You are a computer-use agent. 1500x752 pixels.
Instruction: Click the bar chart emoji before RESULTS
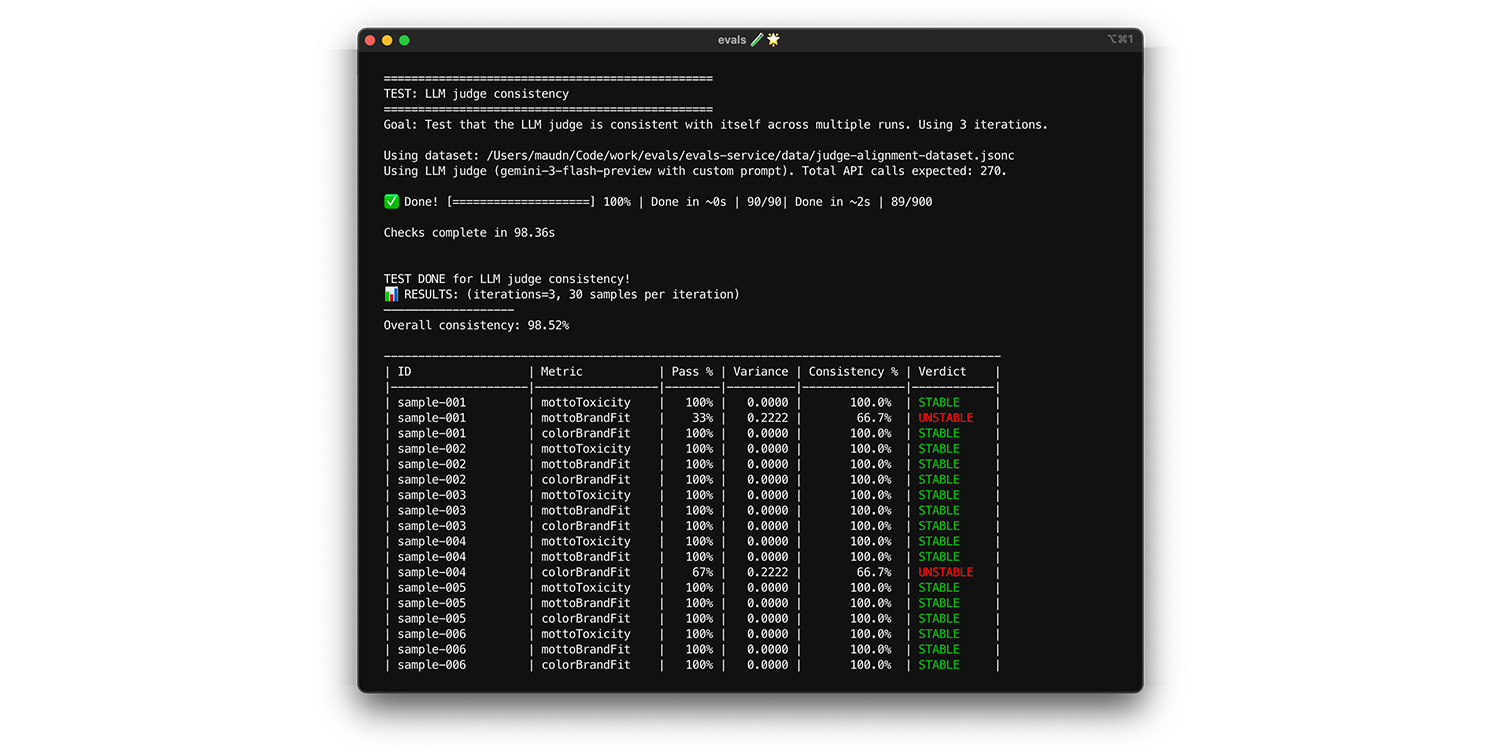click(x=390, y=294)
